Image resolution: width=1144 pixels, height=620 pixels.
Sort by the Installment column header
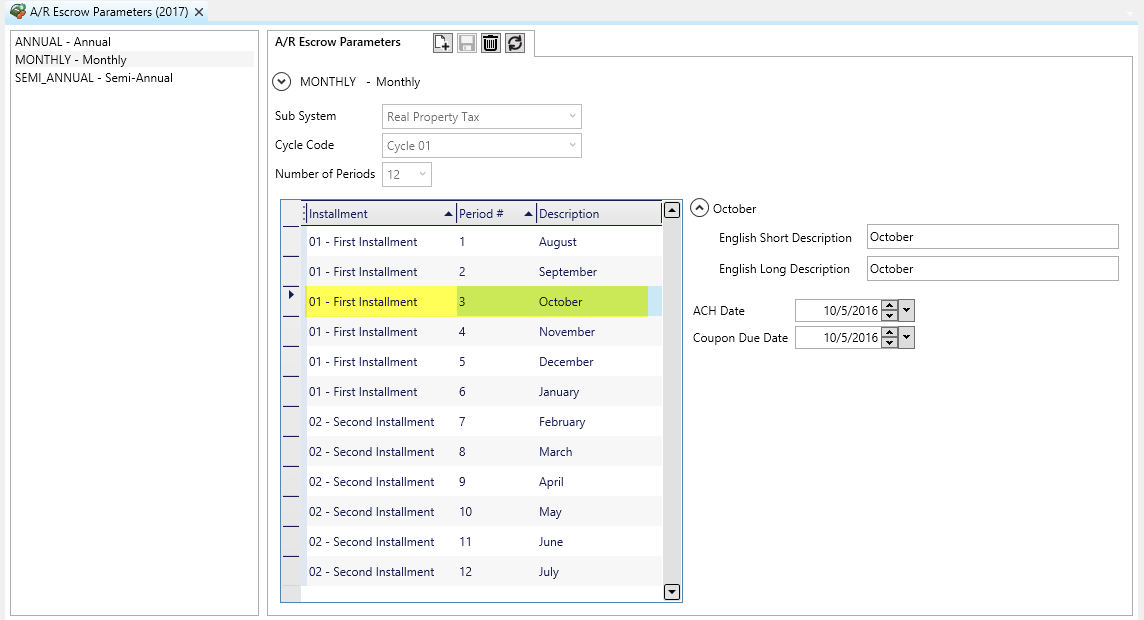click(375, 214)
